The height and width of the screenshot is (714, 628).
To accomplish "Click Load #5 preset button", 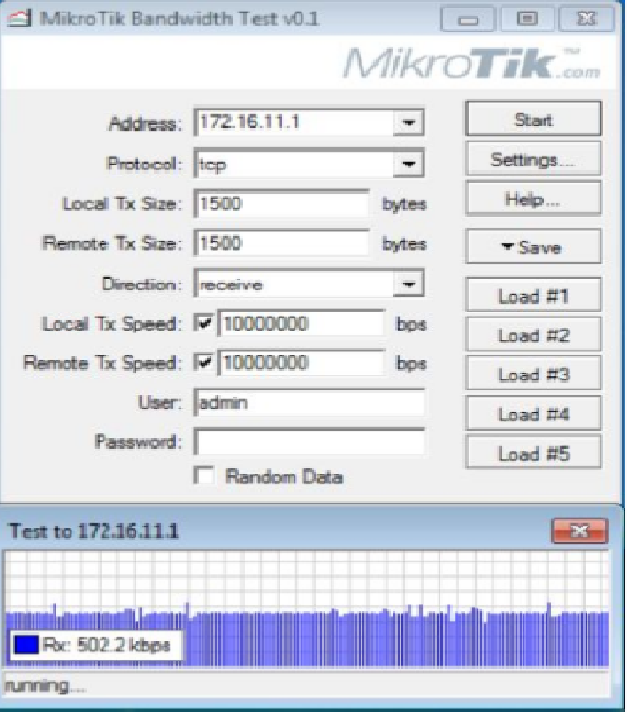I will tap(533, 453).
